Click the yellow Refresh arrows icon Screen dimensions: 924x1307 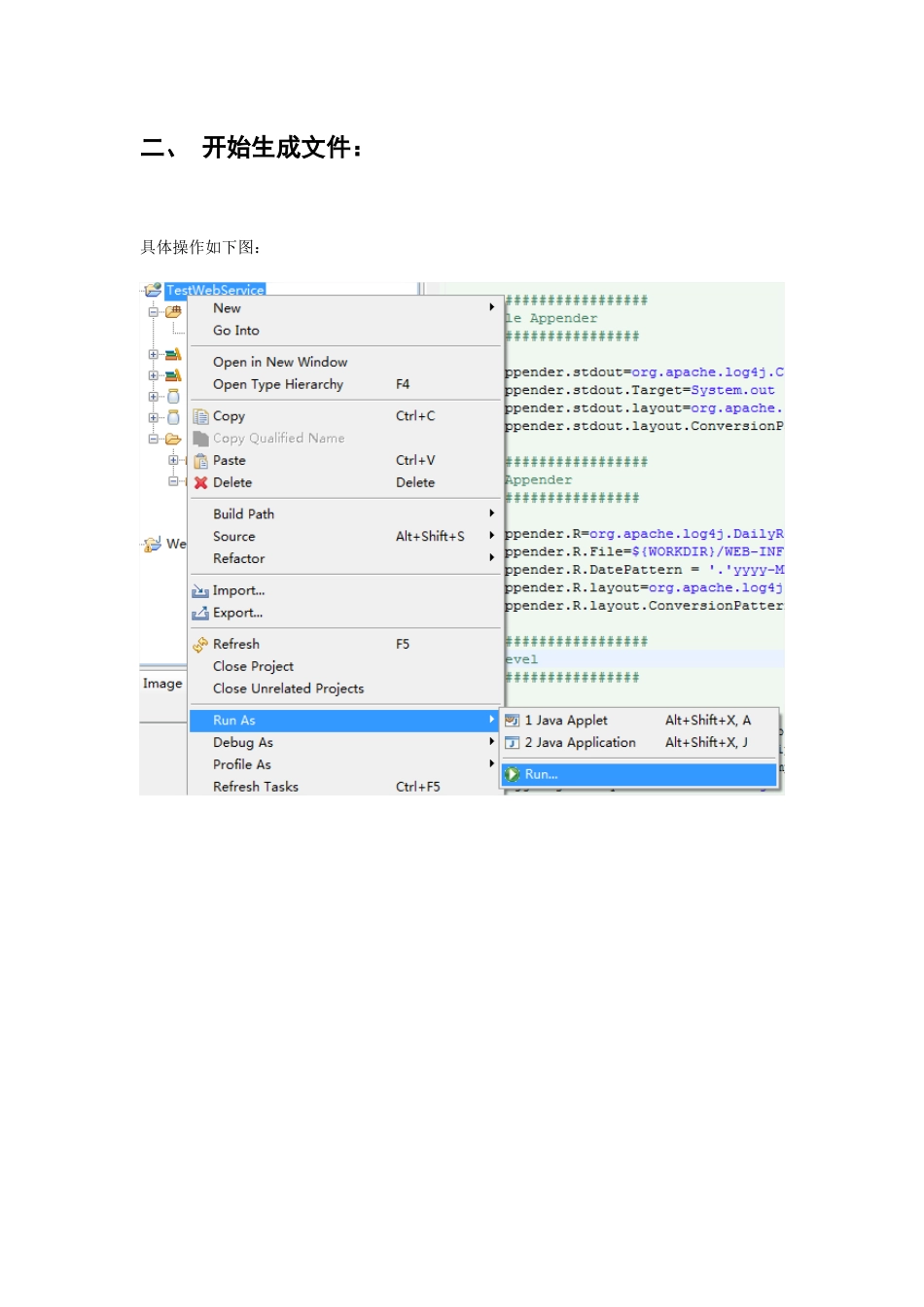coord(200,644)
